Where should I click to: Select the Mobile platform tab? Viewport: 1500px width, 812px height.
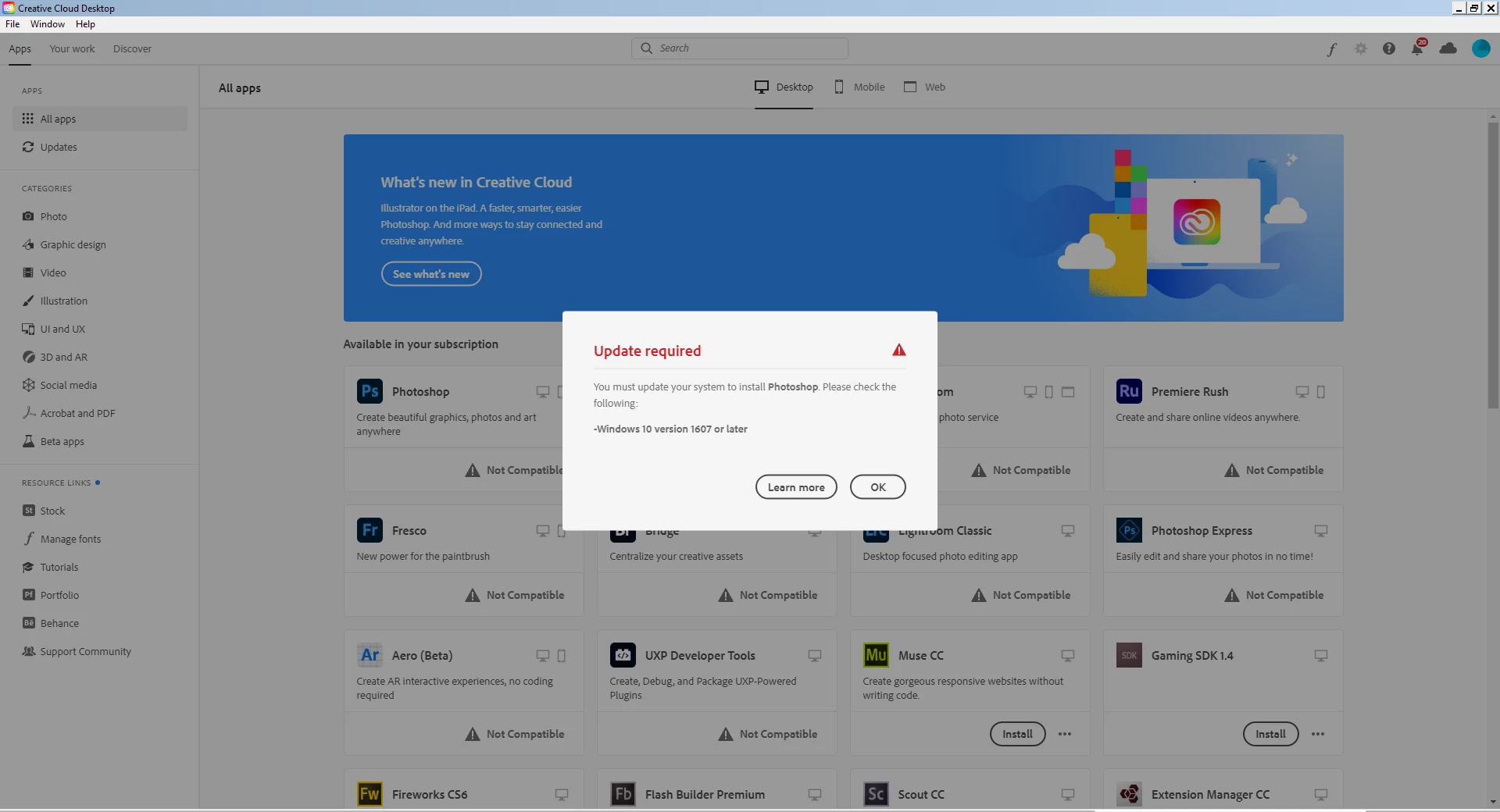pos(859,87)
